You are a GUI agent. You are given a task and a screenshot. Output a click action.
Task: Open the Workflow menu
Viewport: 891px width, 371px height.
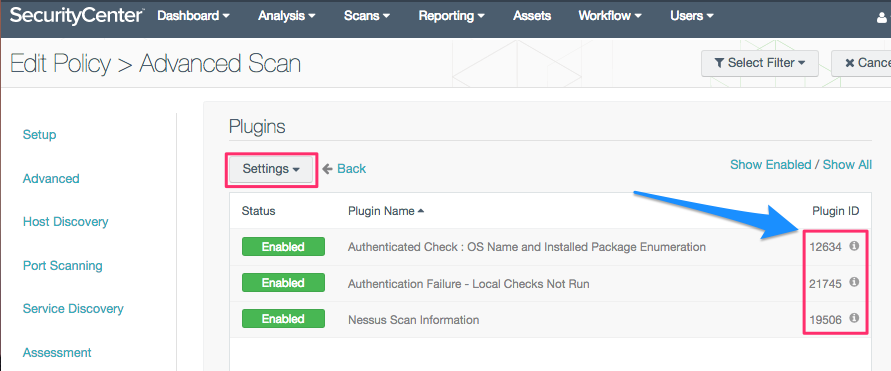click(610, 16)
